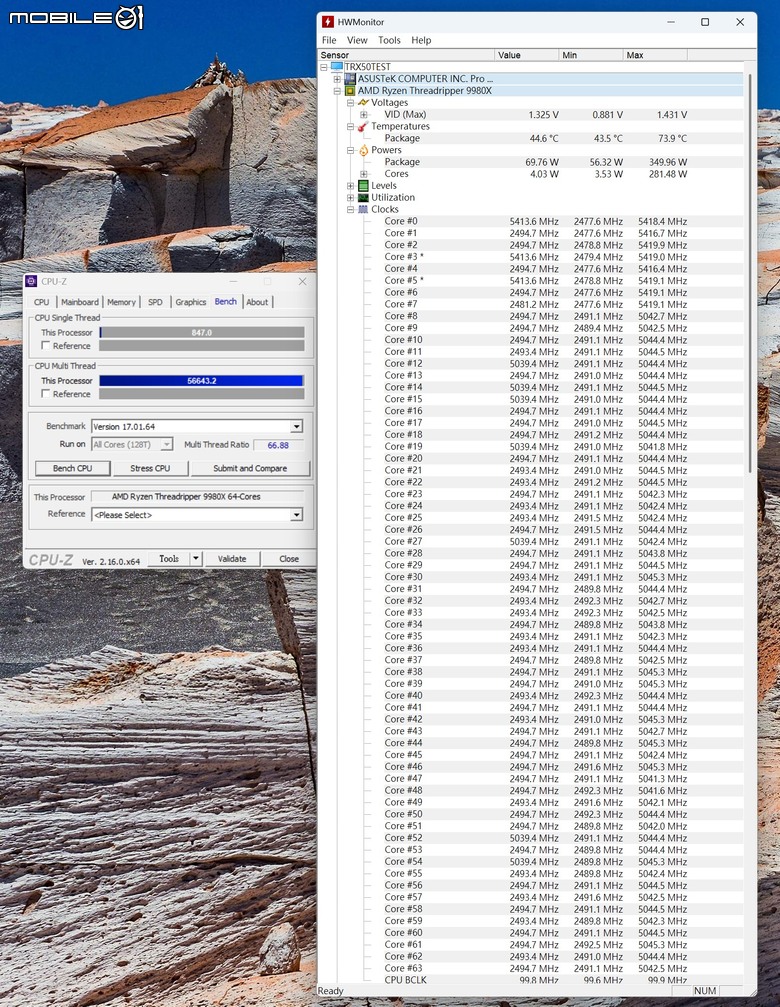
Task: Collapse the TRX50TEST root node
Action: pyautogui.click(x=324, y=67)
